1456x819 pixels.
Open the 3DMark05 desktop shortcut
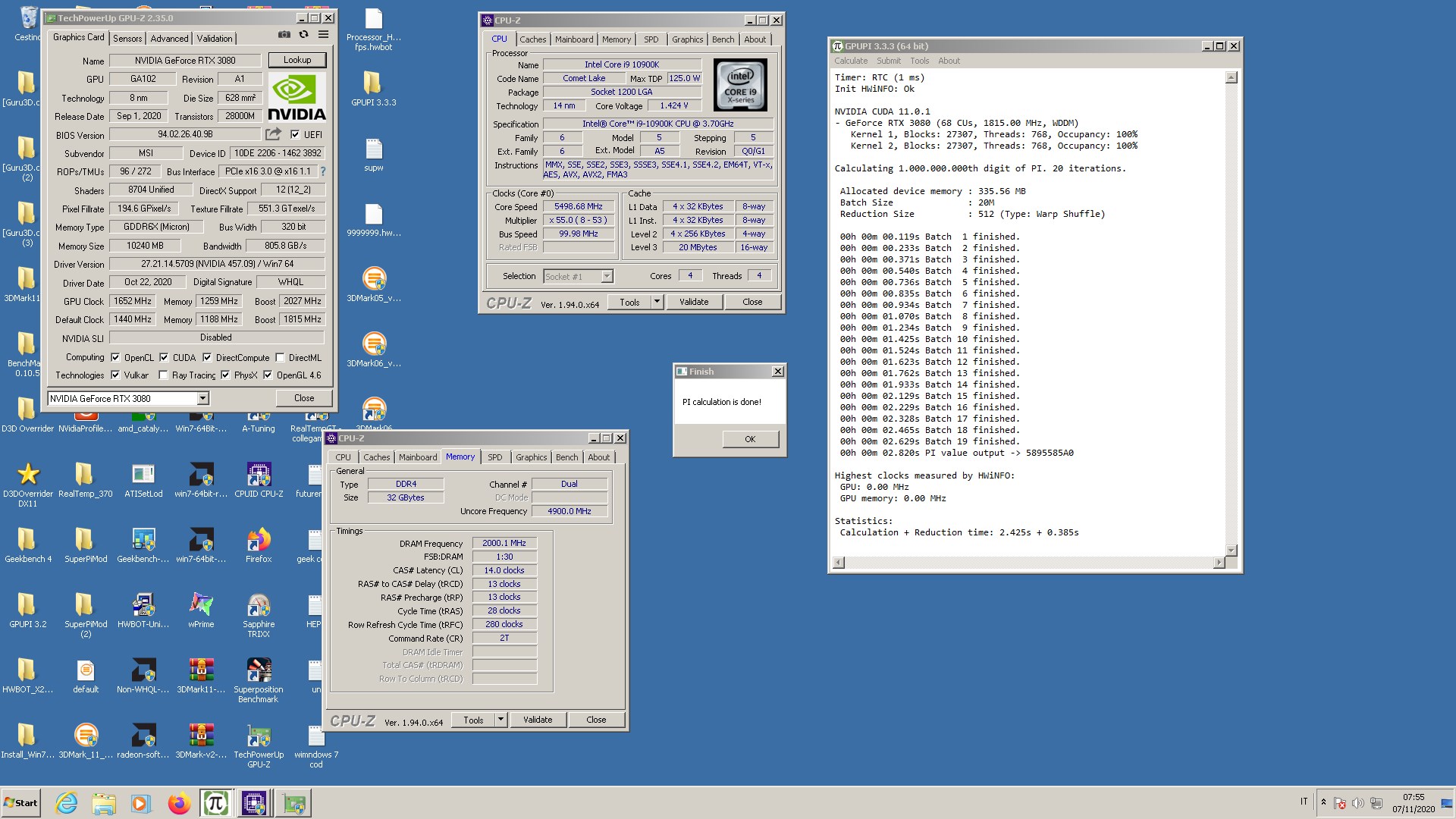(374, 284)
